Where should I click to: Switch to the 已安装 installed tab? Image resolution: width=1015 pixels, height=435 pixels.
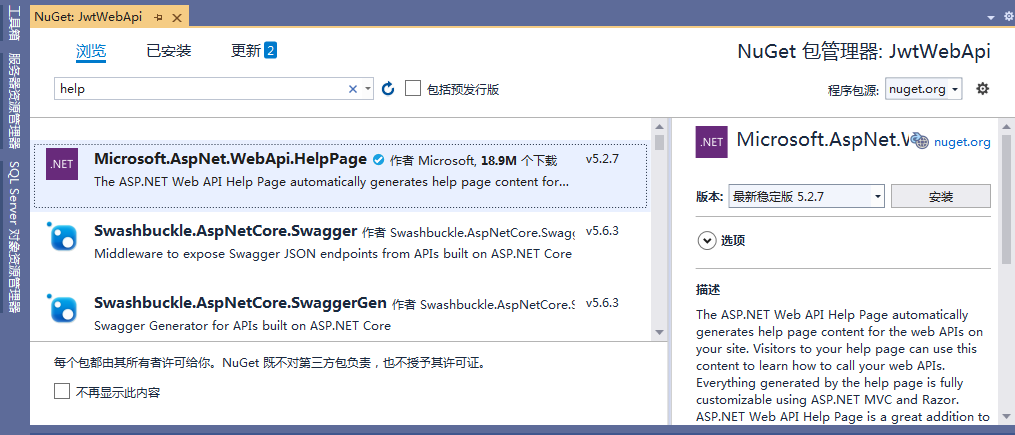pyautogui.click(x=169, y=51)
